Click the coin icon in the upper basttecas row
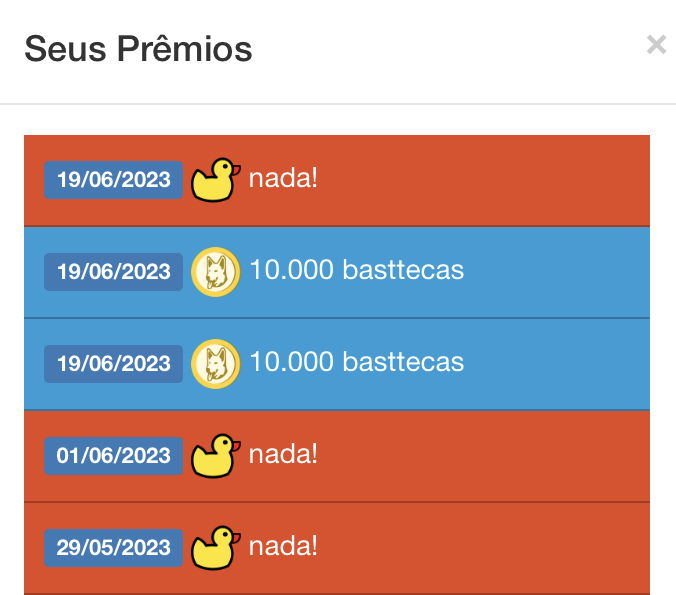 215,271
